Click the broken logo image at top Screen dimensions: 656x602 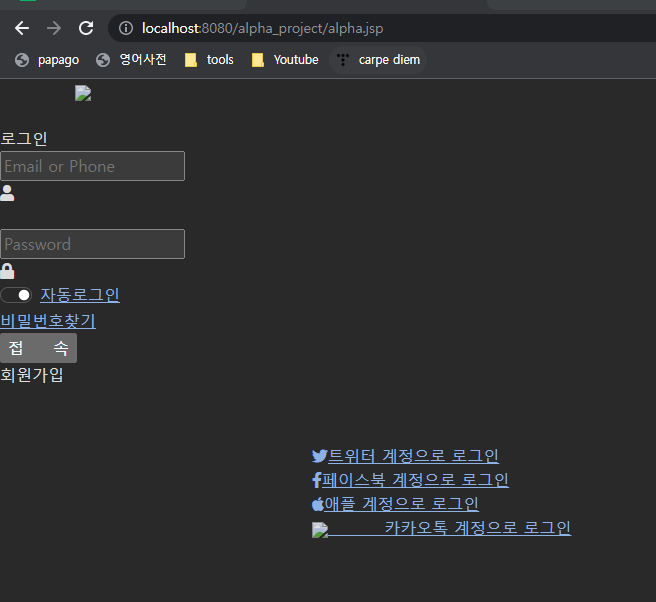[x=83, y=93]
